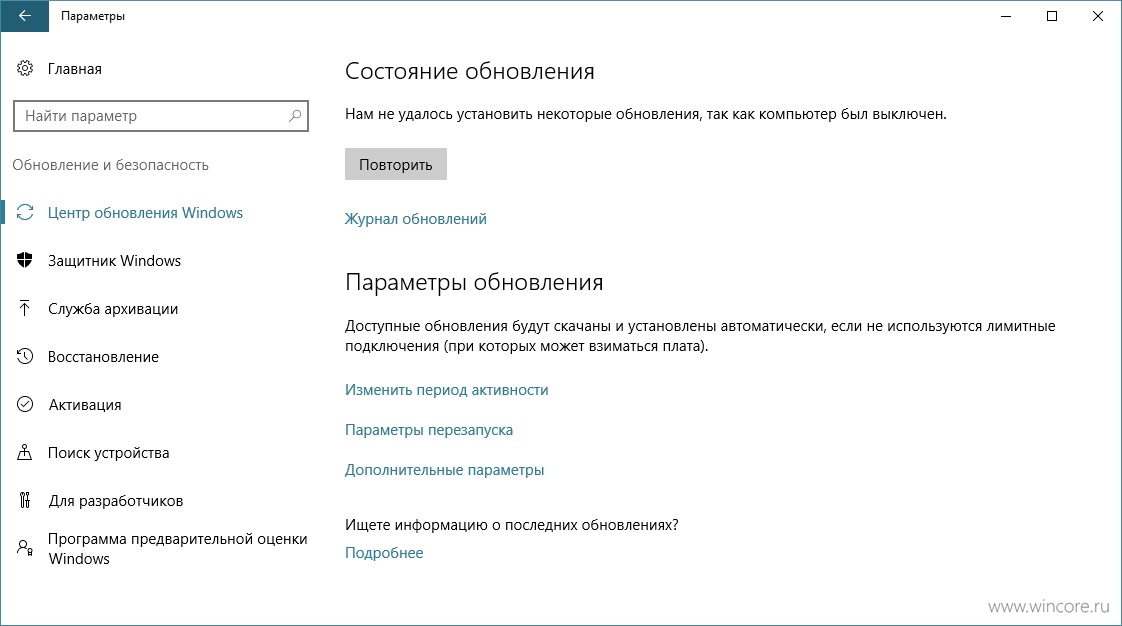Click the sync arrows icon for Центр обновления Windows

click(25, 212)
